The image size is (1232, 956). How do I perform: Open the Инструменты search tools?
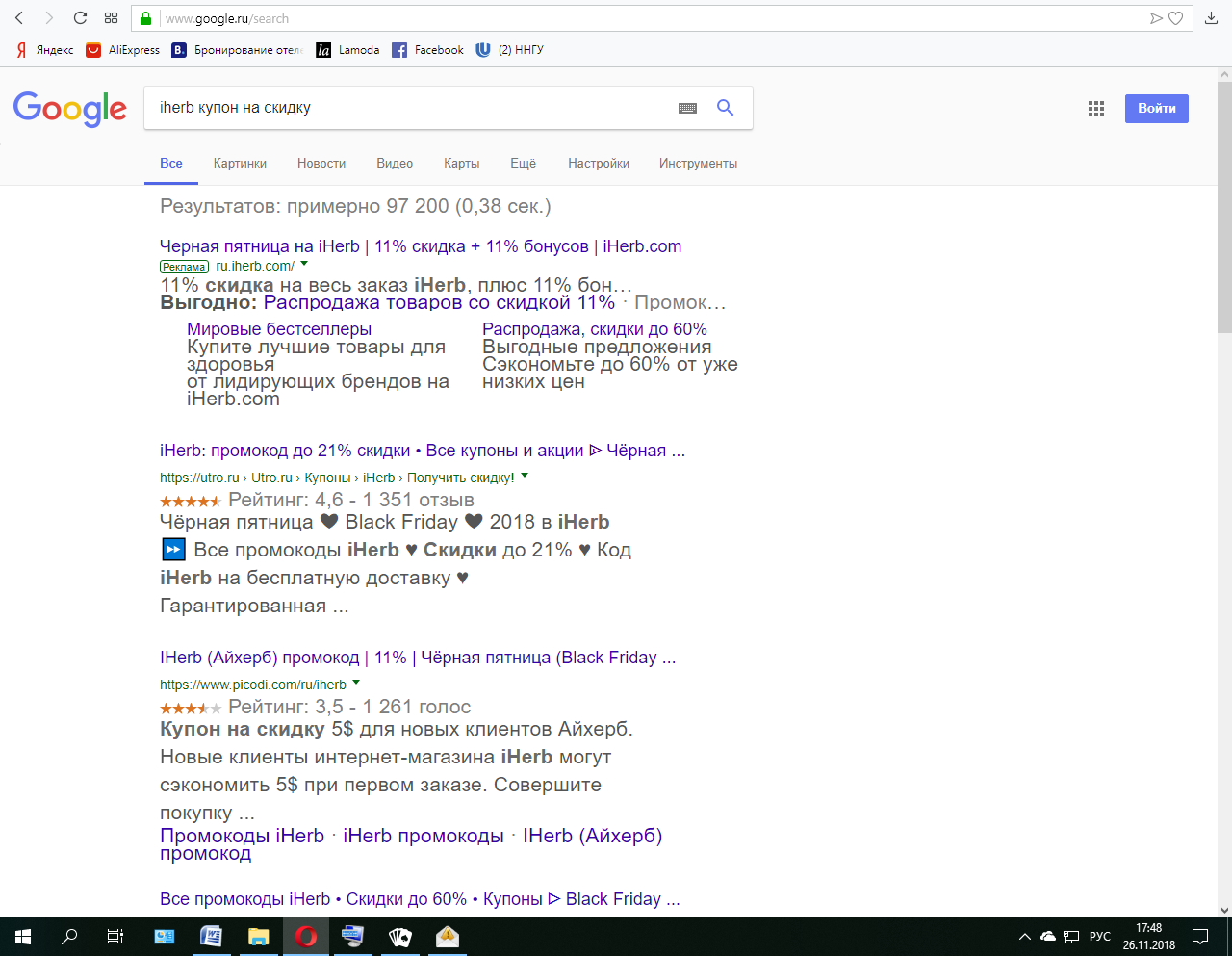(698, 164)
